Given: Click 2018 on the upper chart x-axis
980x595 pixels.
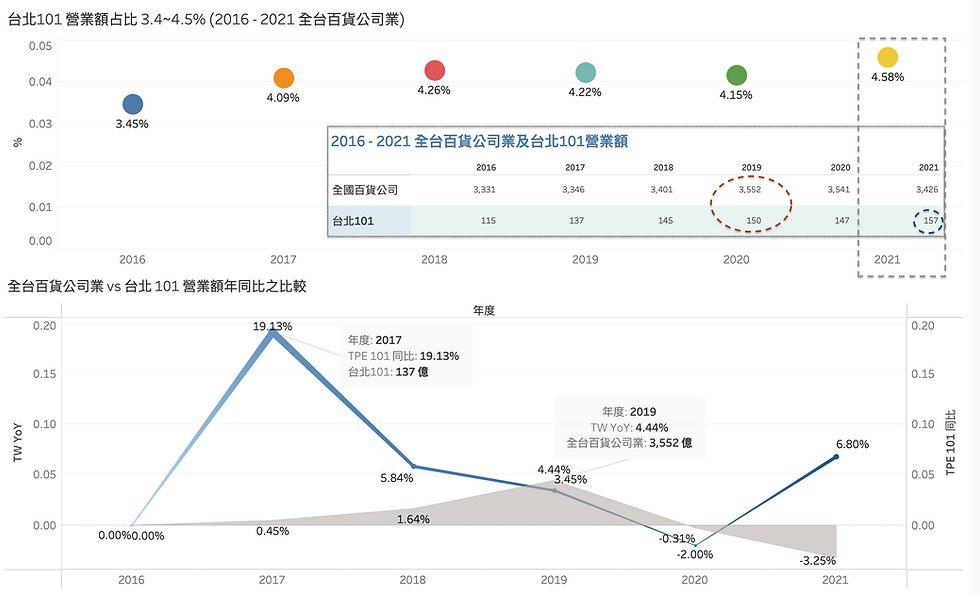Looking at the screenshot, I should point(434,259).
